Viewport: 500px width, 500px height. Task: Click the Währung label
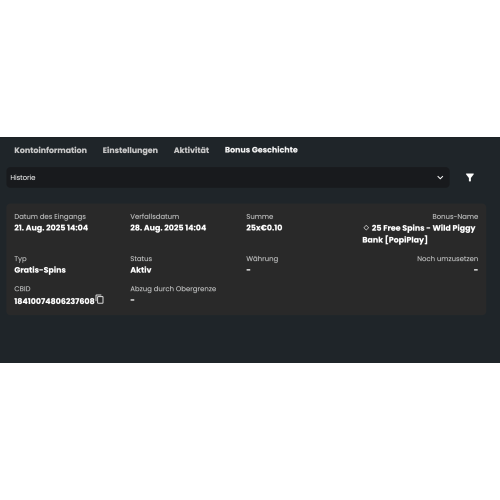coord(262,259)
